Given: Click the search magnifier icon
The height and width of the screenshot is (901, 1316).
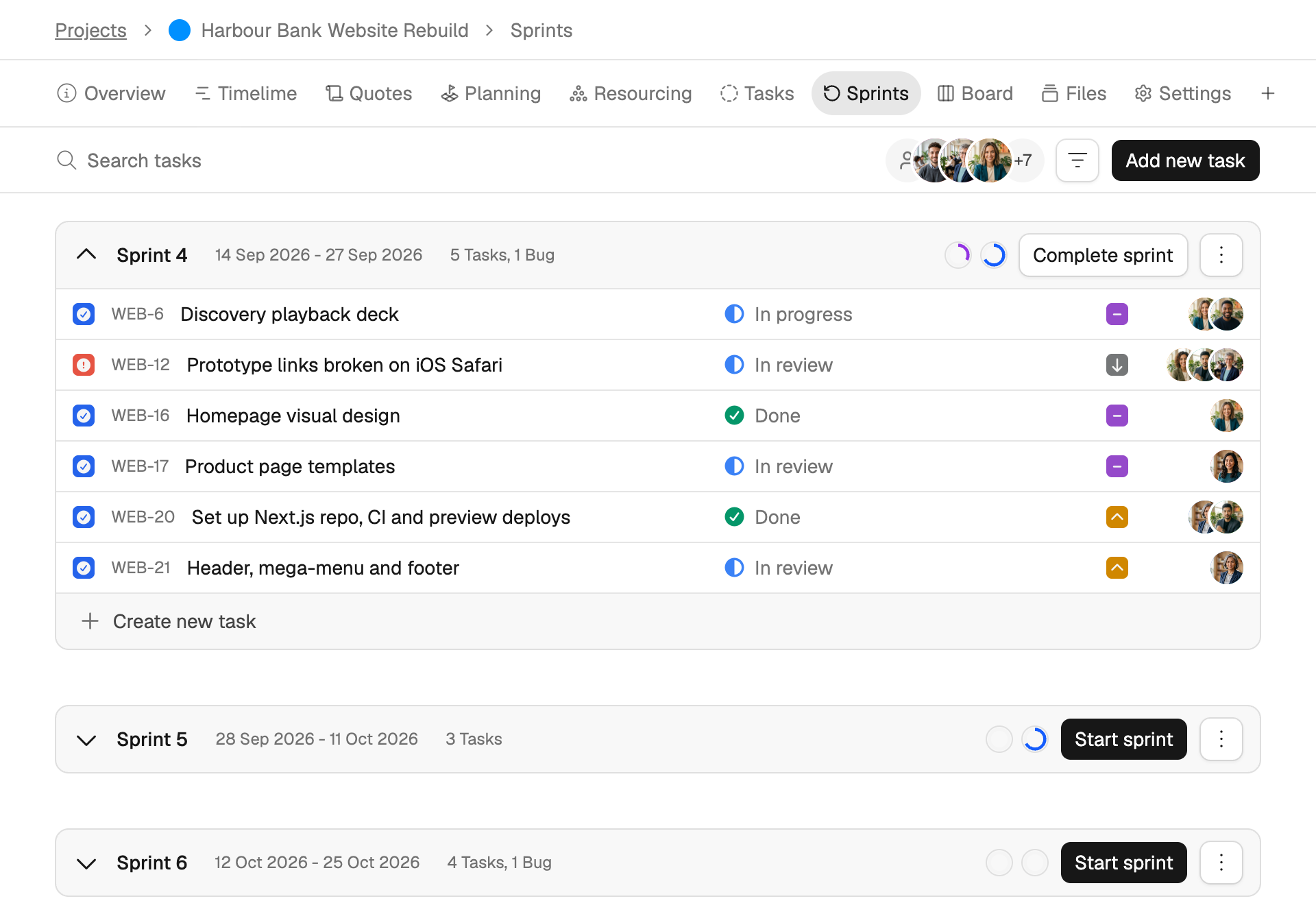Looking at the screenshot, I should pos(66,160).
